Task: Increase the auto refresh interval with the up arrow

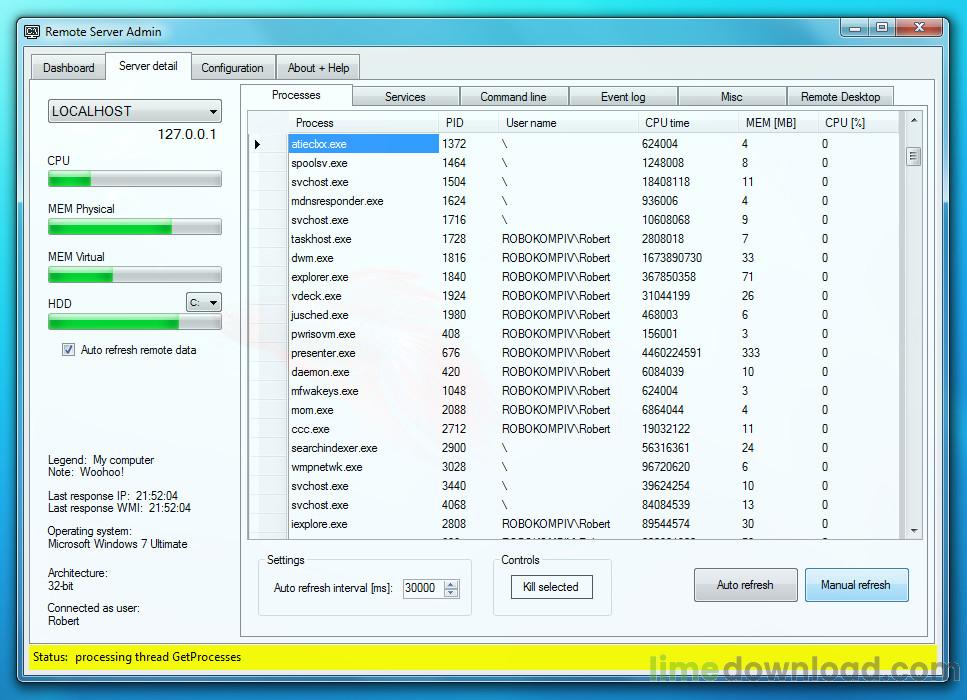Action: click(x=451, y=583)
